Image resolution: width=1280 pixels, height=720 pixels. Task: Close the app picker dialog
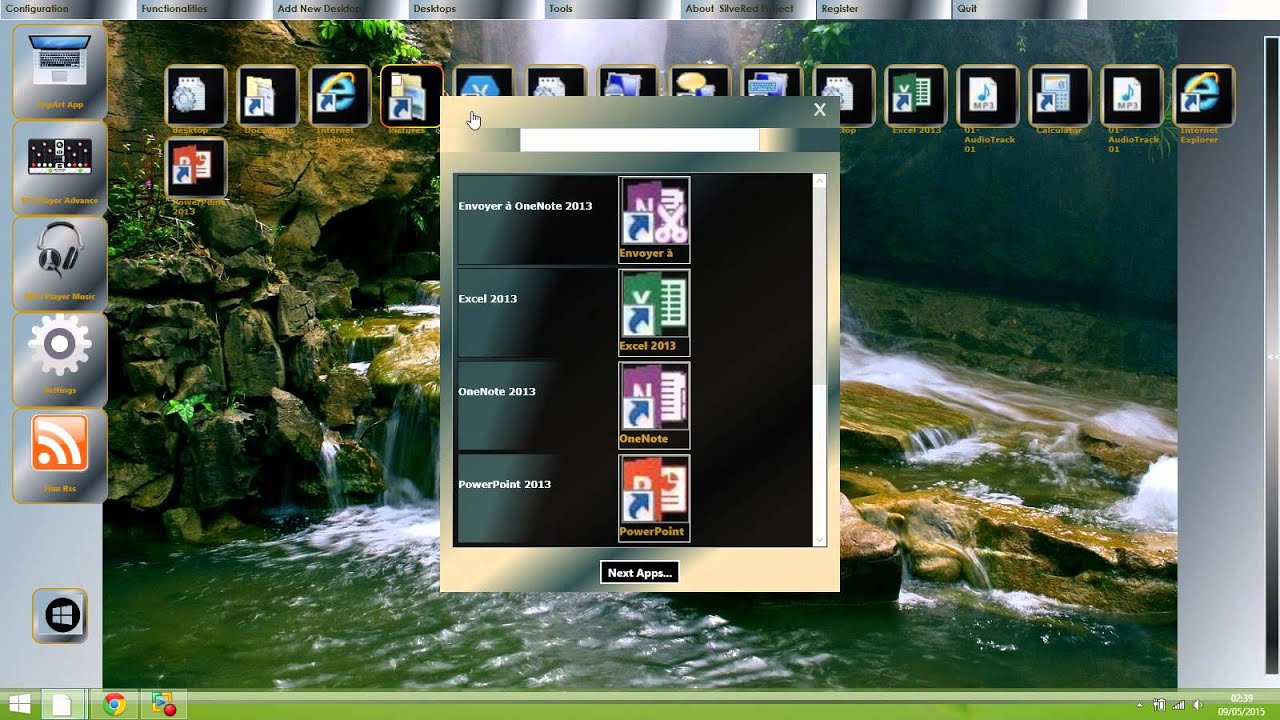point(820,110)
